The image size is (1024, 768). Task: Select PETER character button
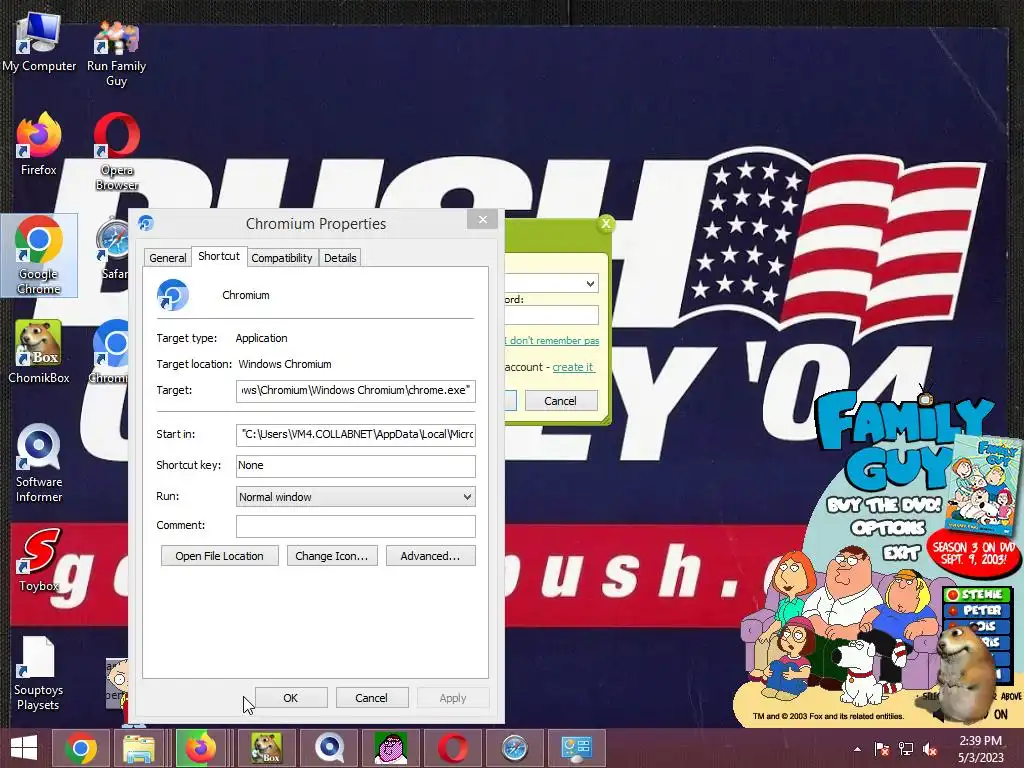tap(978, 610)
